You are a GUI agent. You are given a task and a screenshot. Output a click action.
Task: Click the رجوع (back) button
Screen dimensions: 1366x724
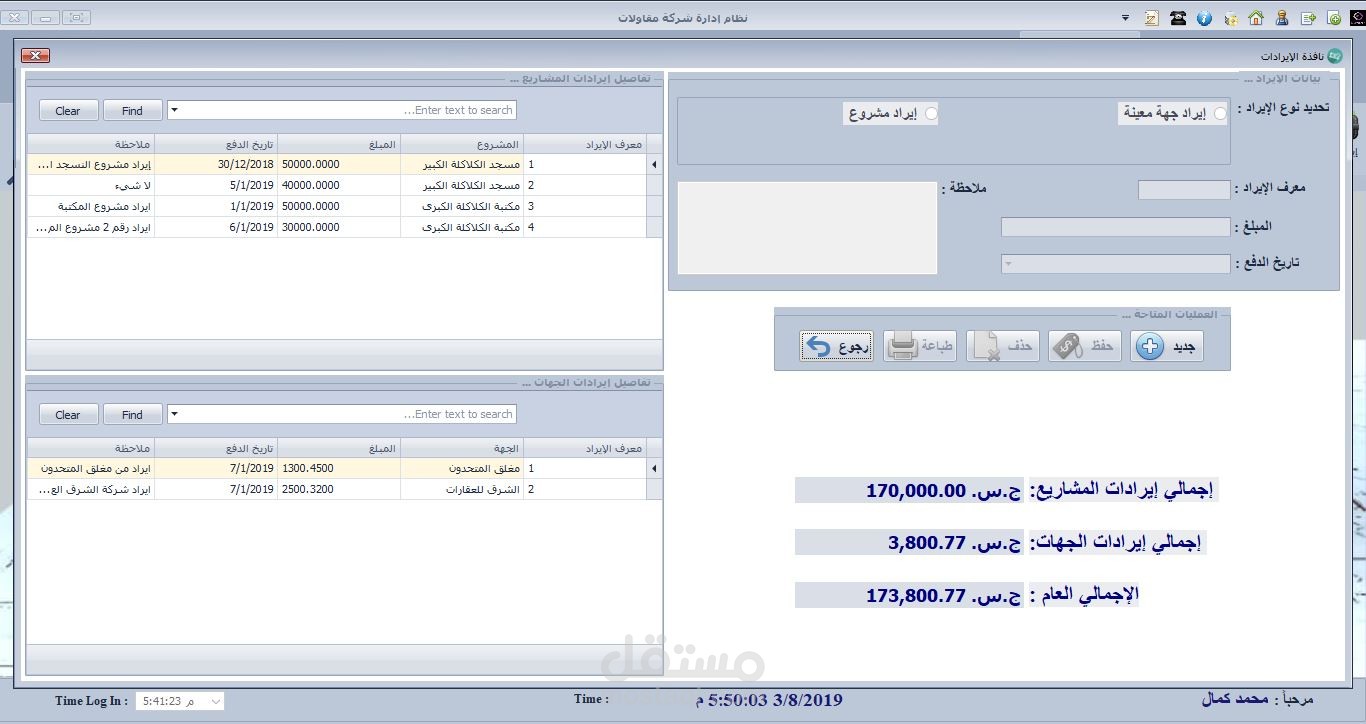(x=837, y=346)
